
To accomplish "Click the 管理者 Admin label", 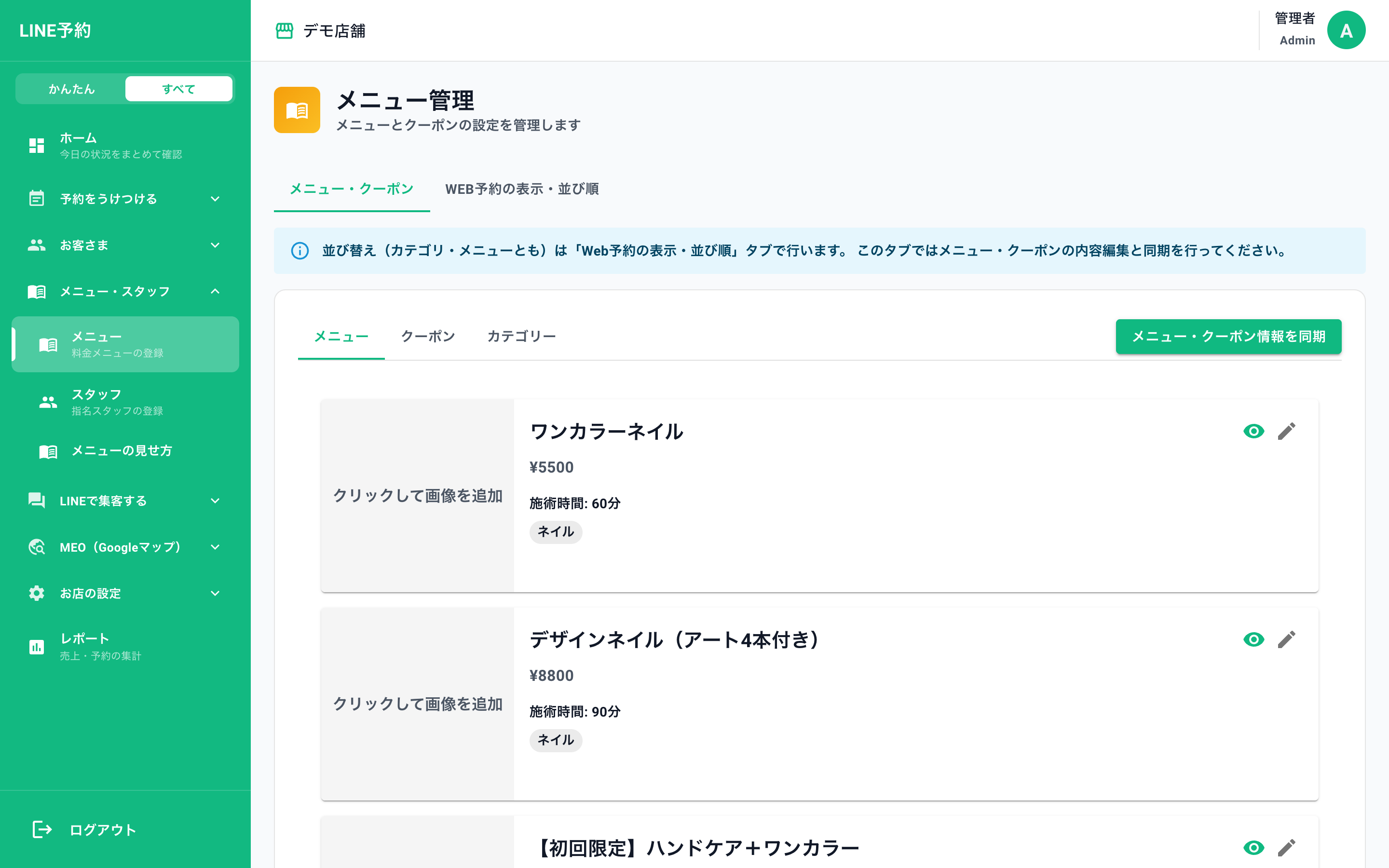I will [x=1295, y=29].
